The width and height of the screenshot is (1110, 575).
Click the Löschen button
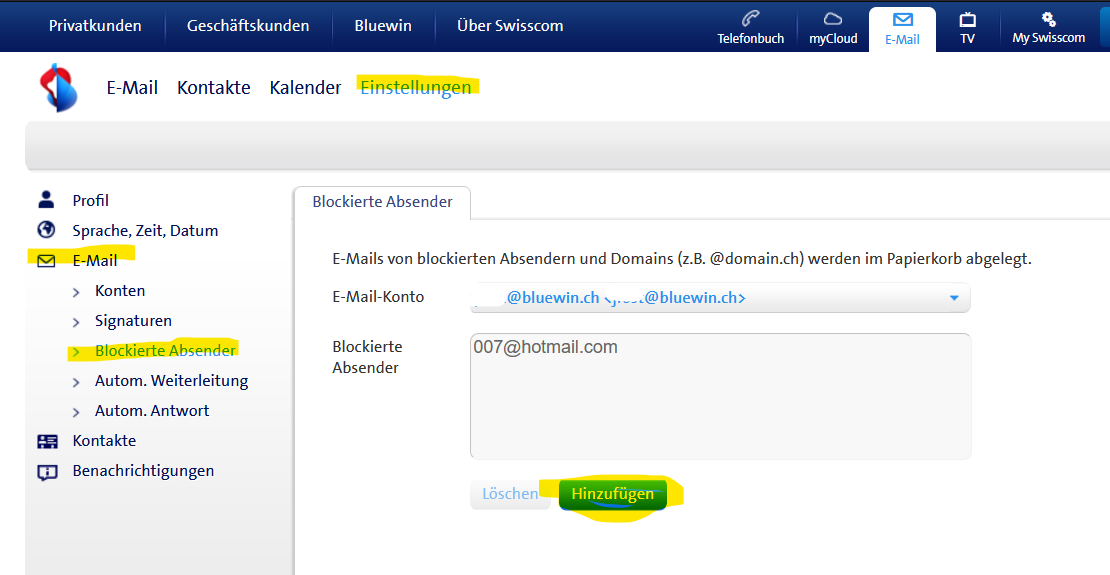tap(510, 494)
